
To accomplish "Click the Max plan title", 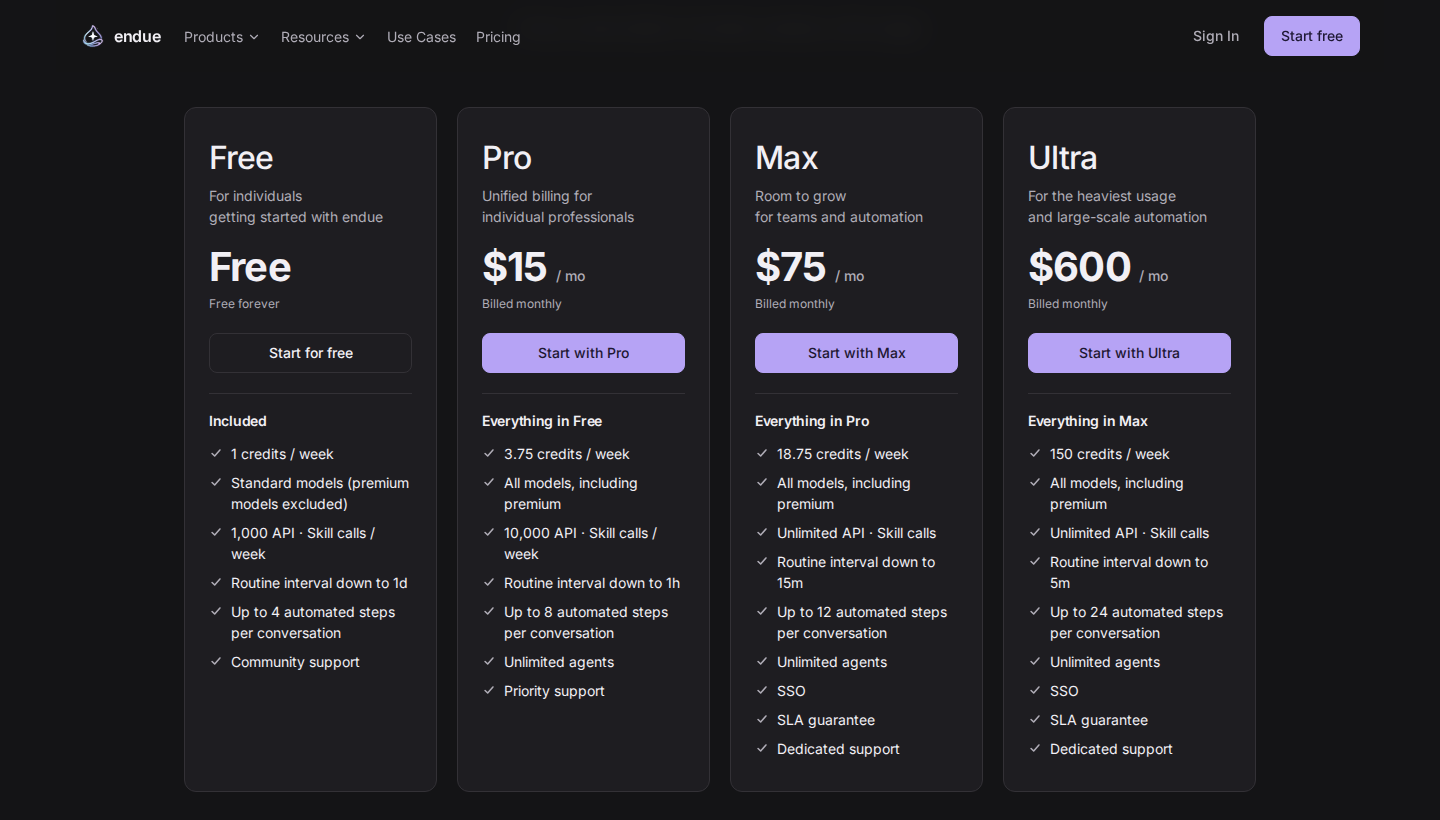I will click(786, 158).
